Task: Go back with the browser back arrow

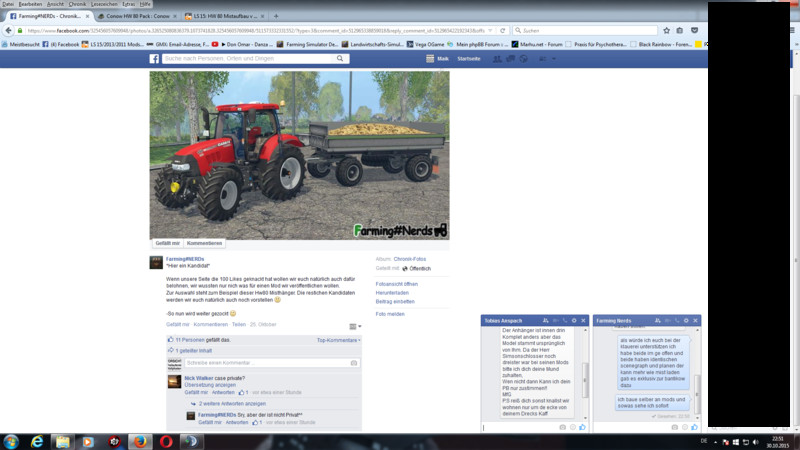Action: point(8,31)
